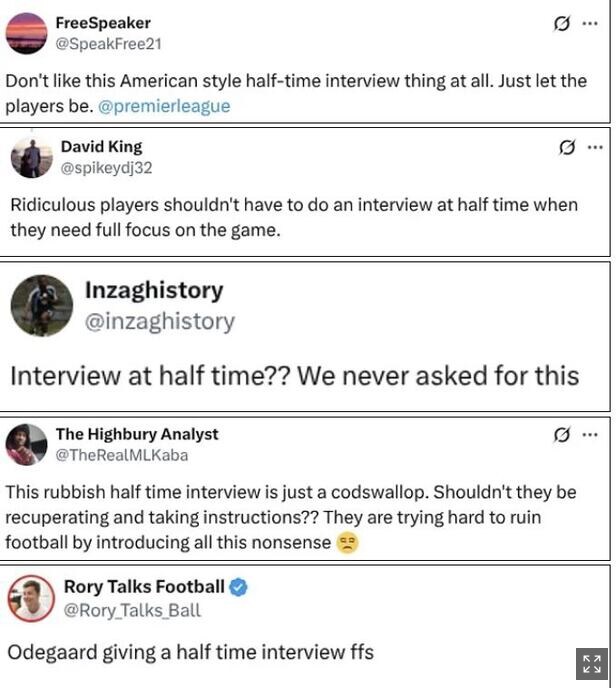The width and height of the screenshot is (616, 688).
Task: Open more options on The Highbury Analyst's tweet
Action: click(590, 435)
